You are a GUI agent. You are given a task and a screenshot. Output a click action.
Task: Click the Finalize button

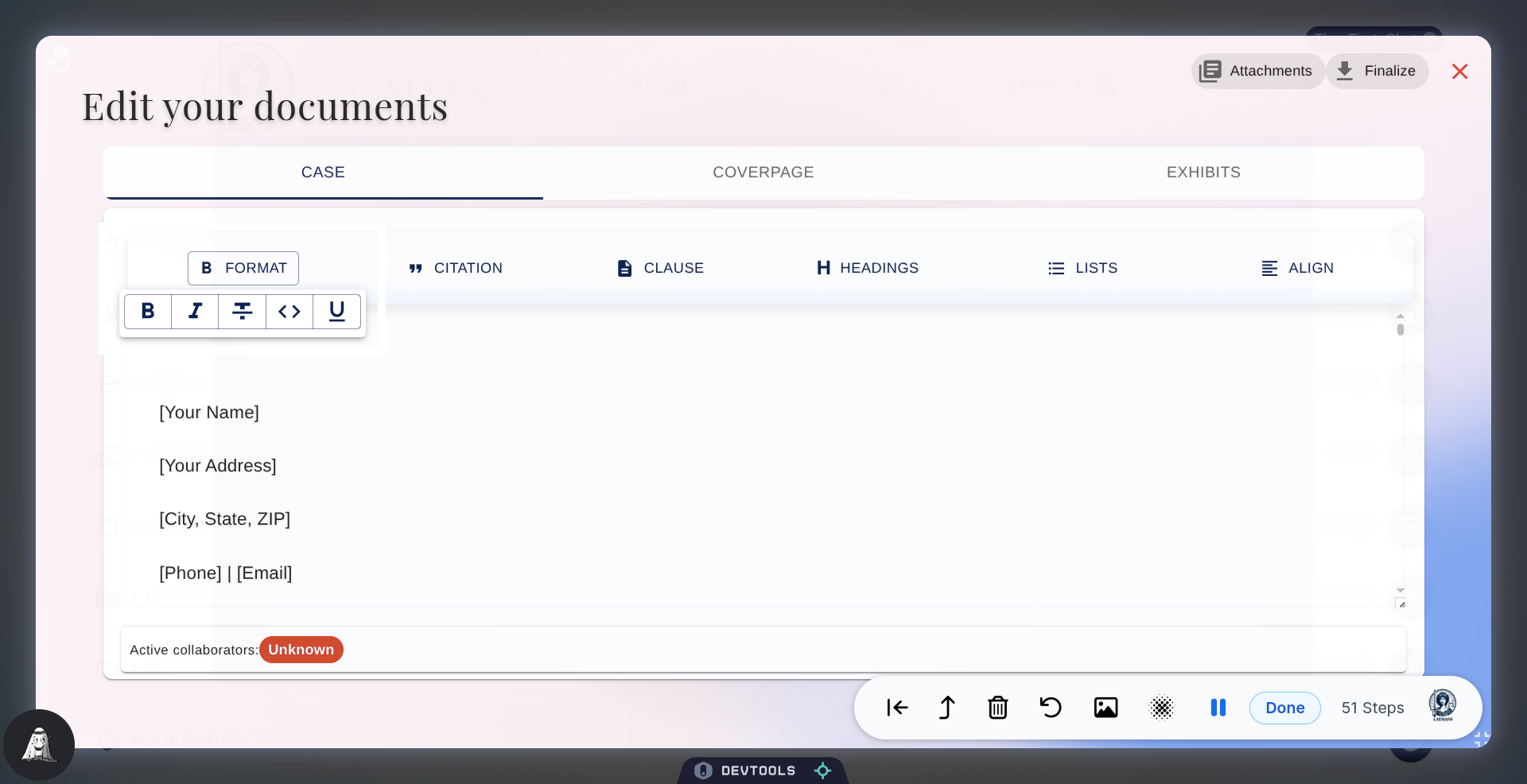point(1377,71)
